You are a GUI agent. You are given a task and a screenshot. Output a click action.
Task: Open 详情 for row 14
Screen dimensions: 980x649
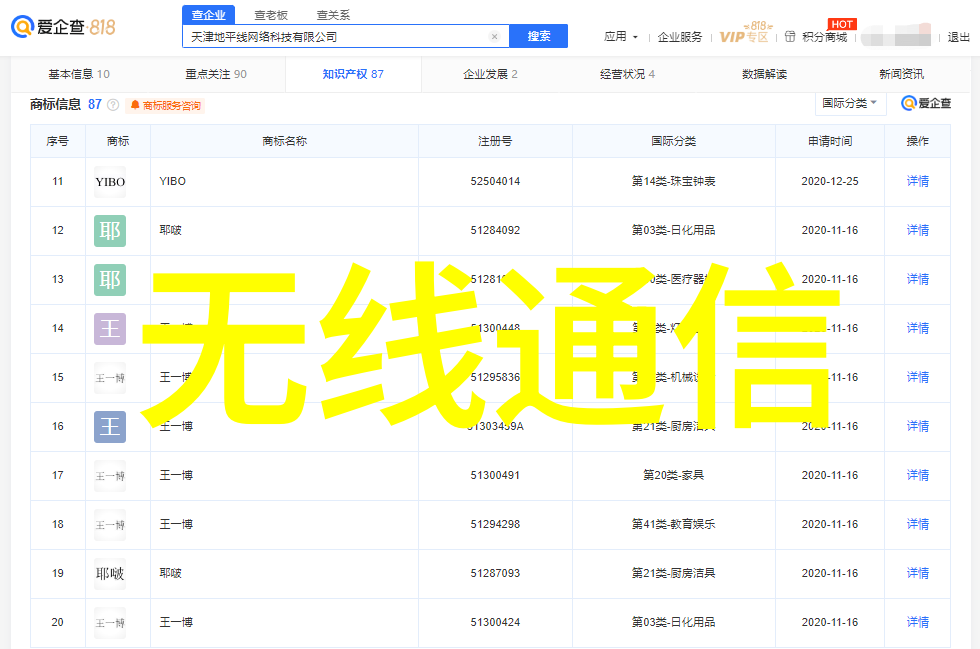tap(918, 328)
